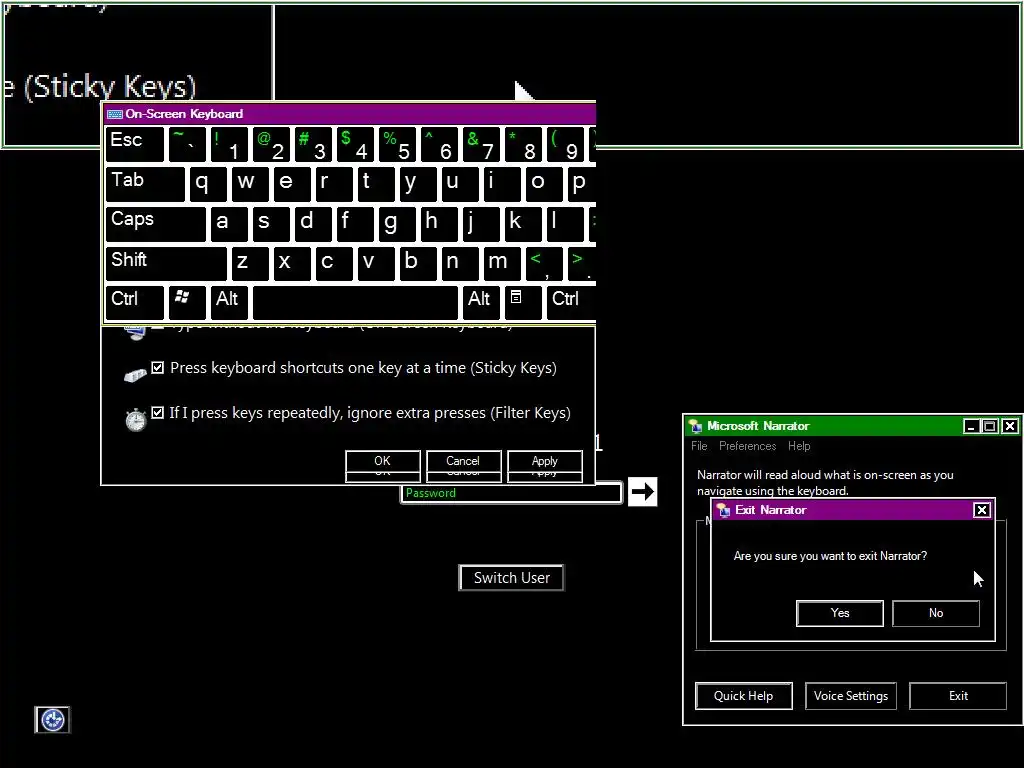The width and height of the screenshot is (1024, 768).
Task: Click the 6 key on On-Screen Keyboard
Action: 439,144
